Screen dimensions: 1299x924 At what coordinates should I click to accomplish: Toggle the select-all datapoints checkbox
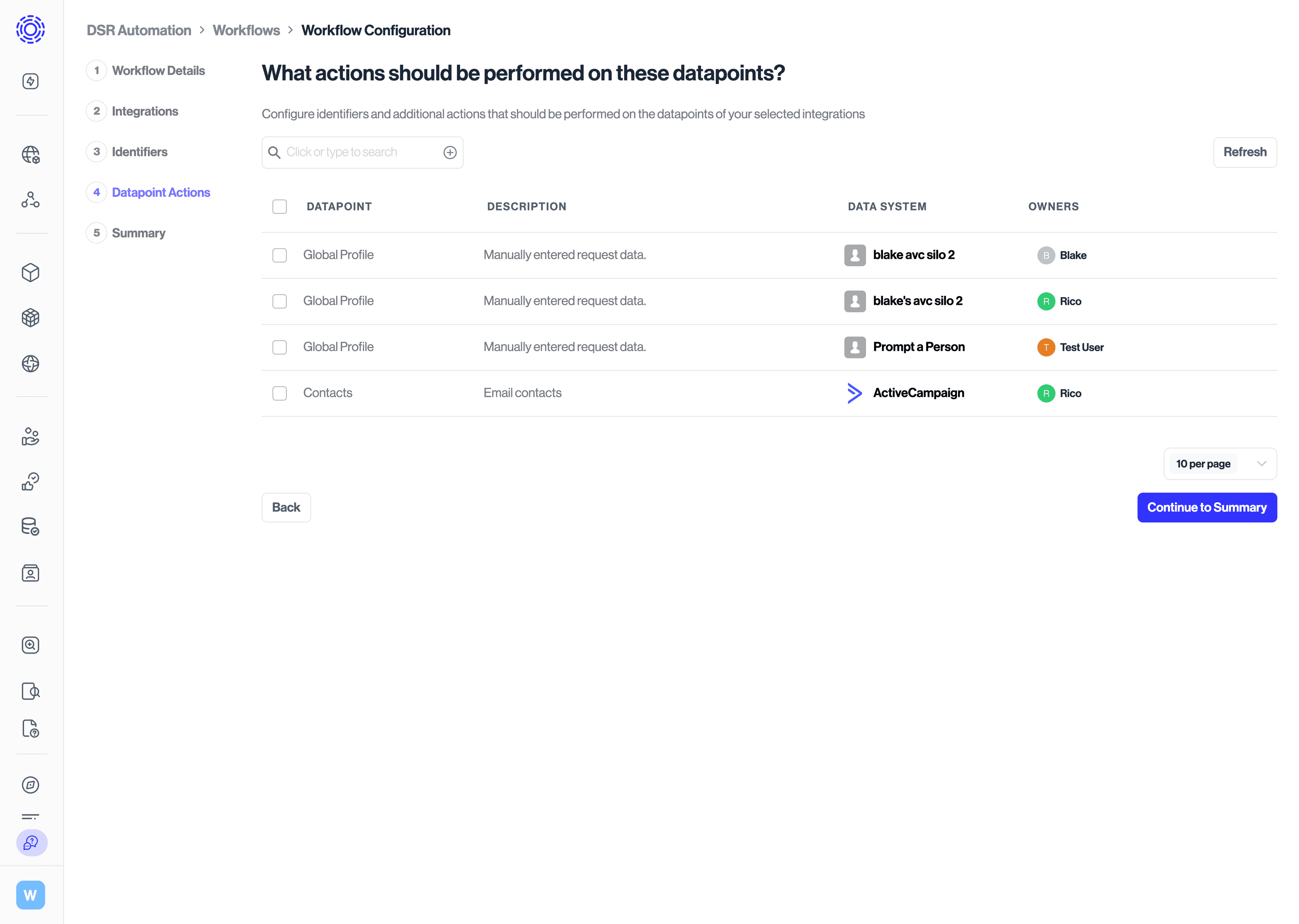point(279,206)
